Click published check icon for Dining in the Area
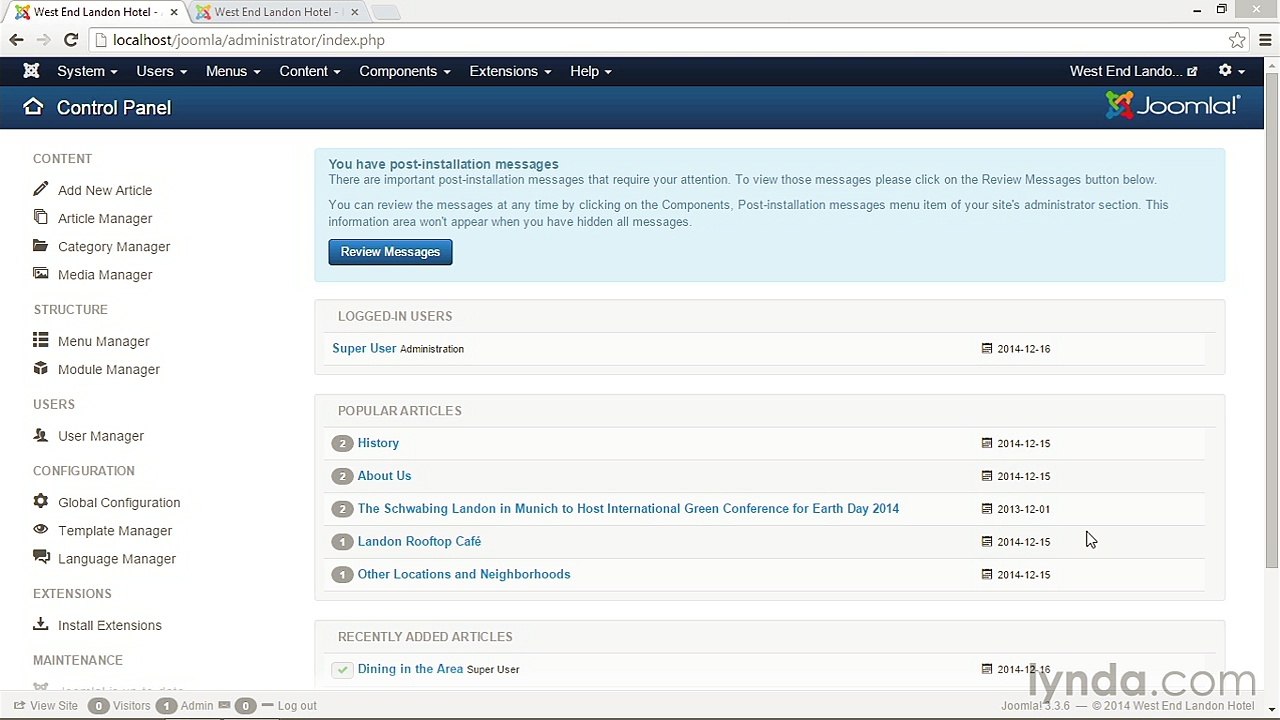Image resolution: width=1280 pixels, height=720 pixels. [342, 669]
